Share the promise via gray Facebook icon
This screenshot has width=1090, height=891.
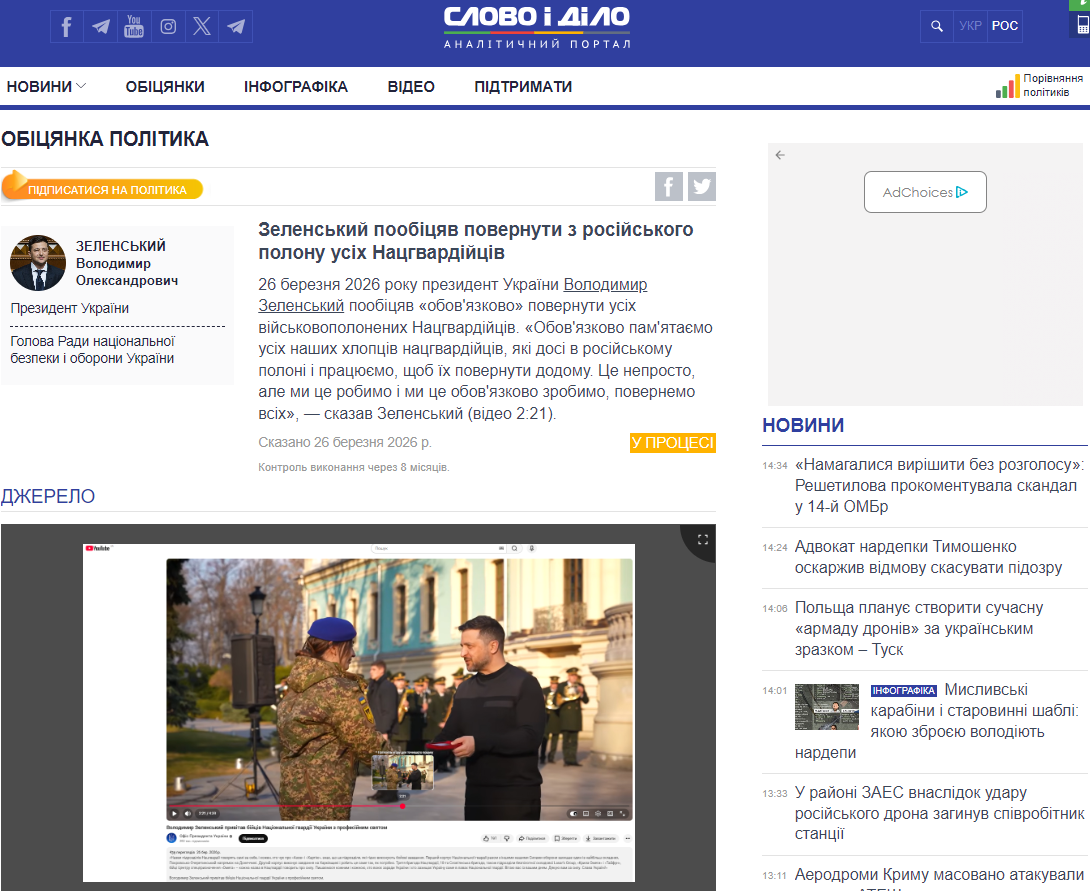[669, 186]
